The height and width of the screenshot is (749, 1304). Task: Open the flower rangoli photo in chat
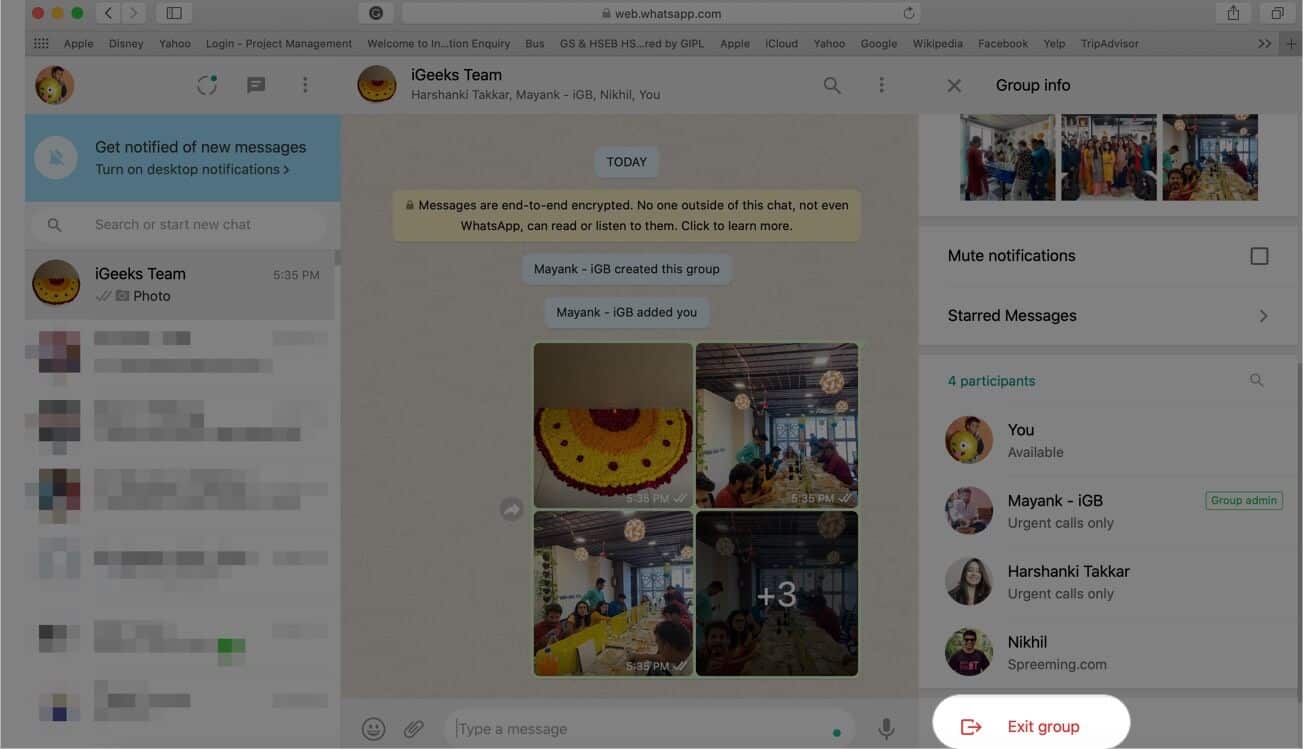click(x=613, y=425)
